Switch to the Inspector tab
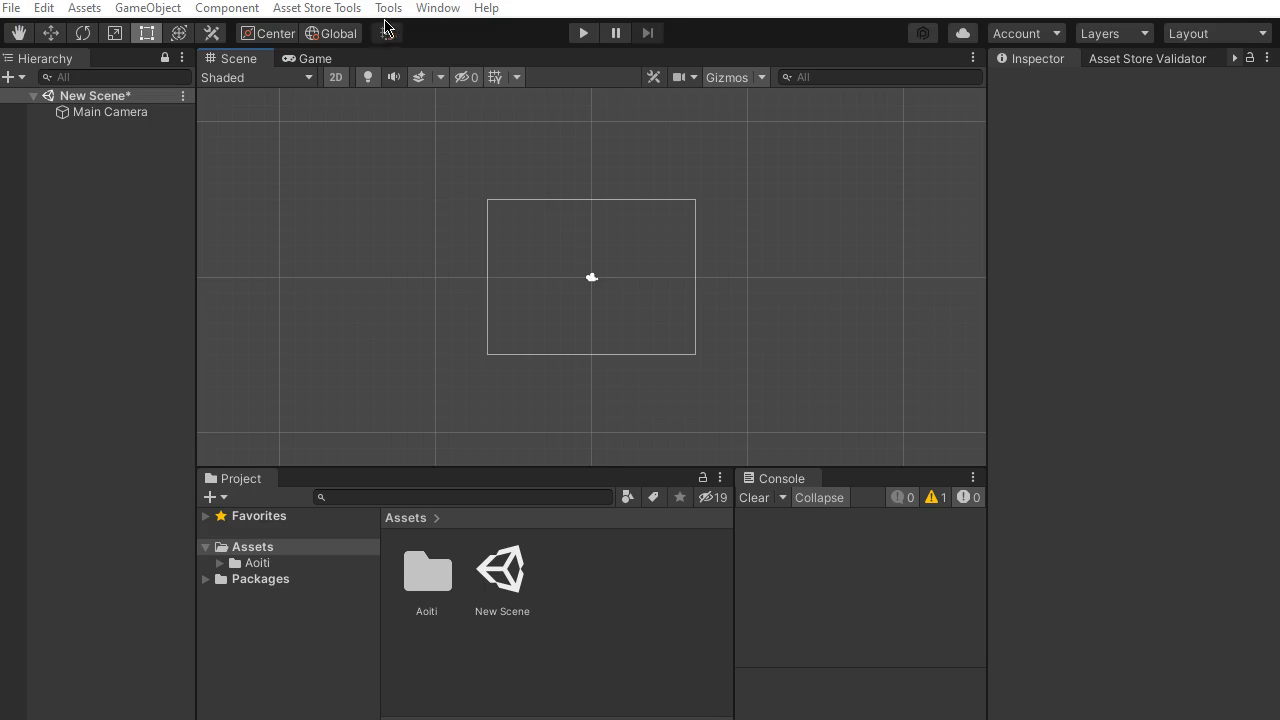Screen dimensions: 1280x720 (x=1030, y=58)
